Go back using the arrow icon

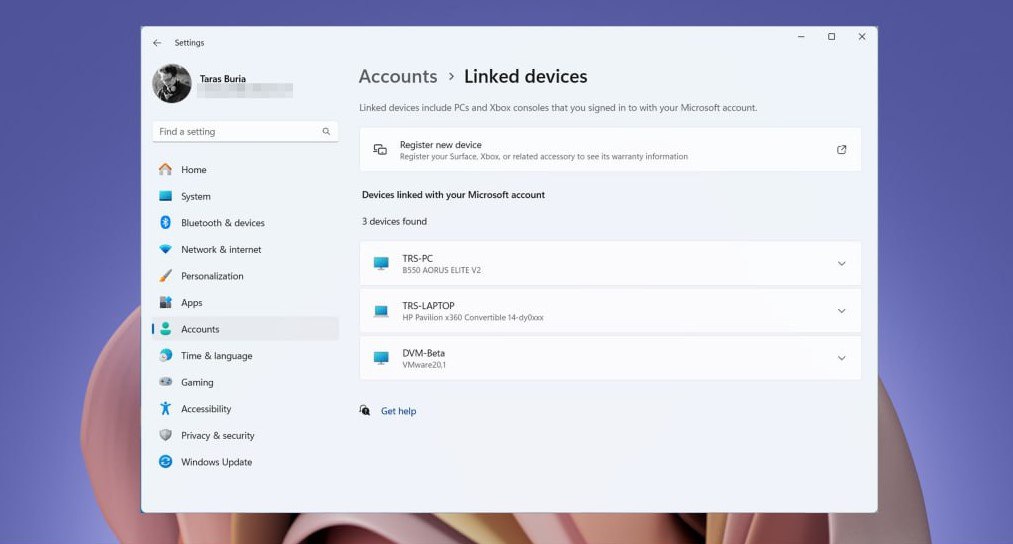(x=157, y=43)
